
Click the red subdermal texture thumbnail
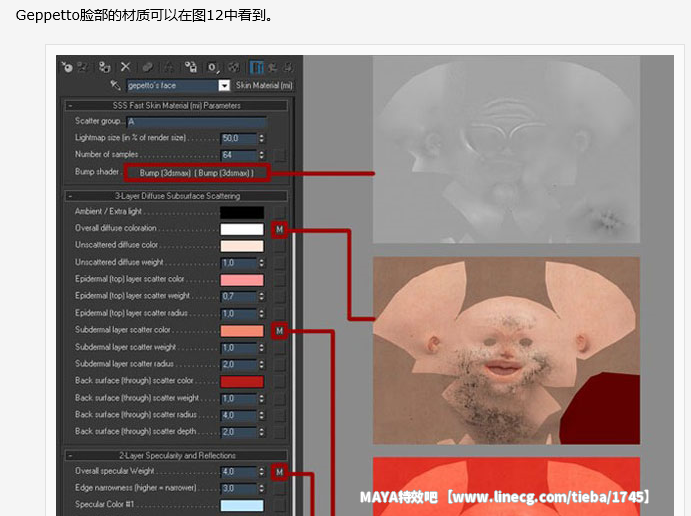506,486
